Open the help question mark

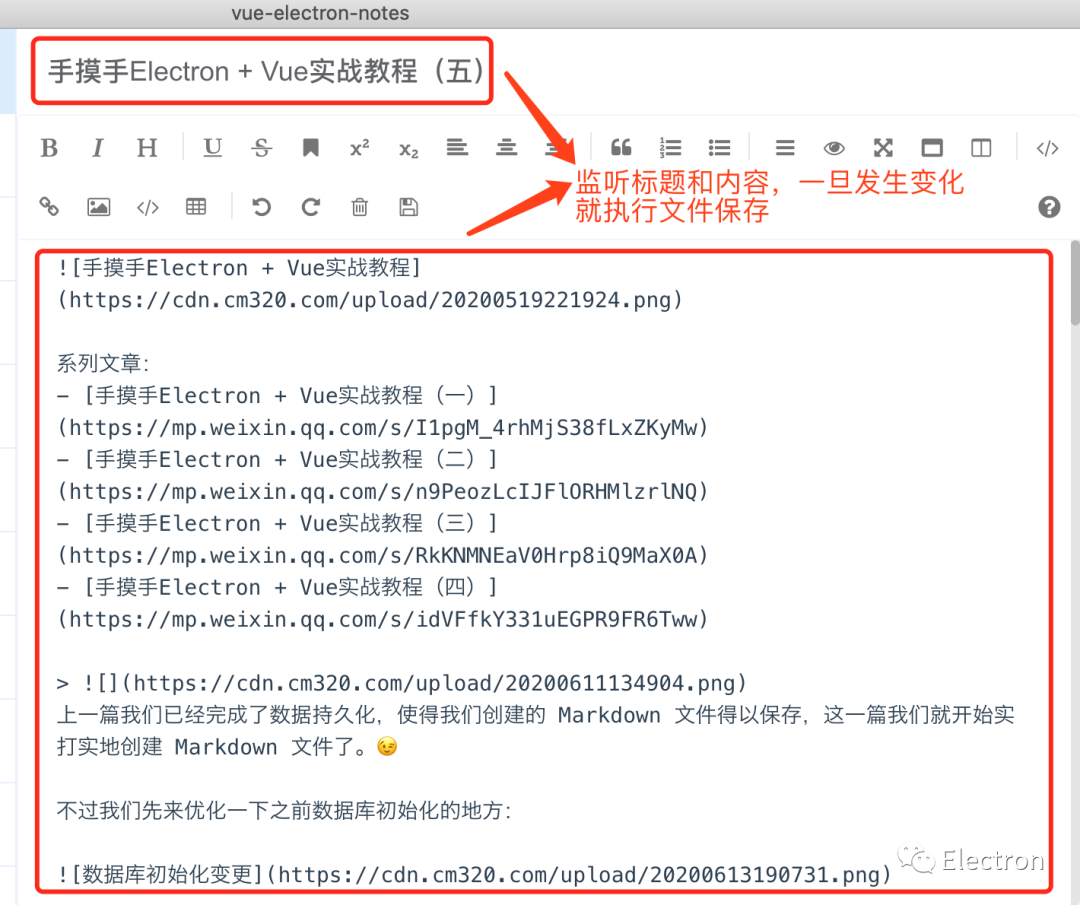1049,207
